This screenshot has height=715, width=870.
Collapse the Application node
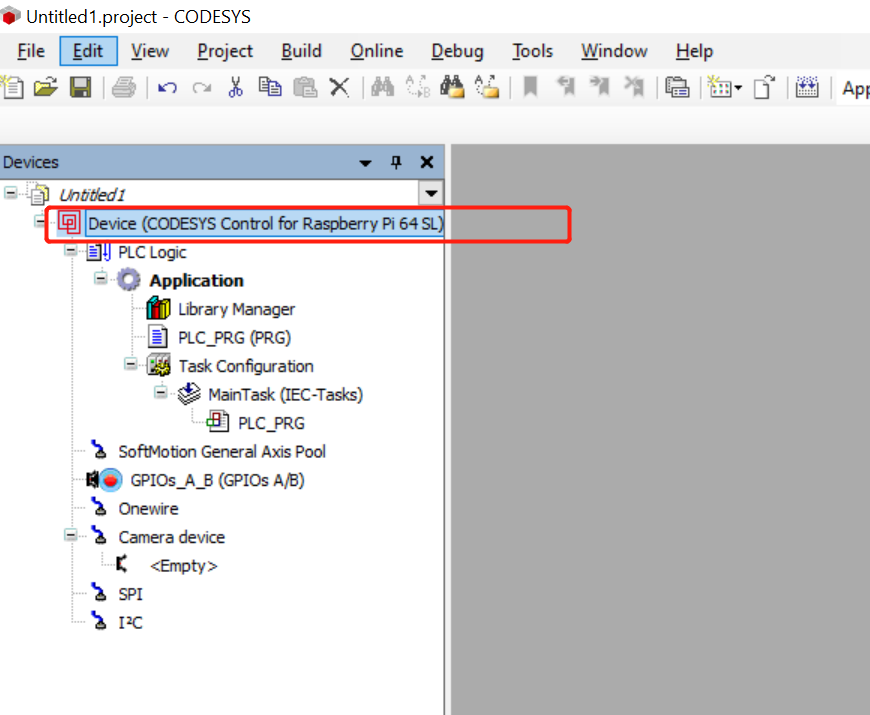click(x=100, y=278)
